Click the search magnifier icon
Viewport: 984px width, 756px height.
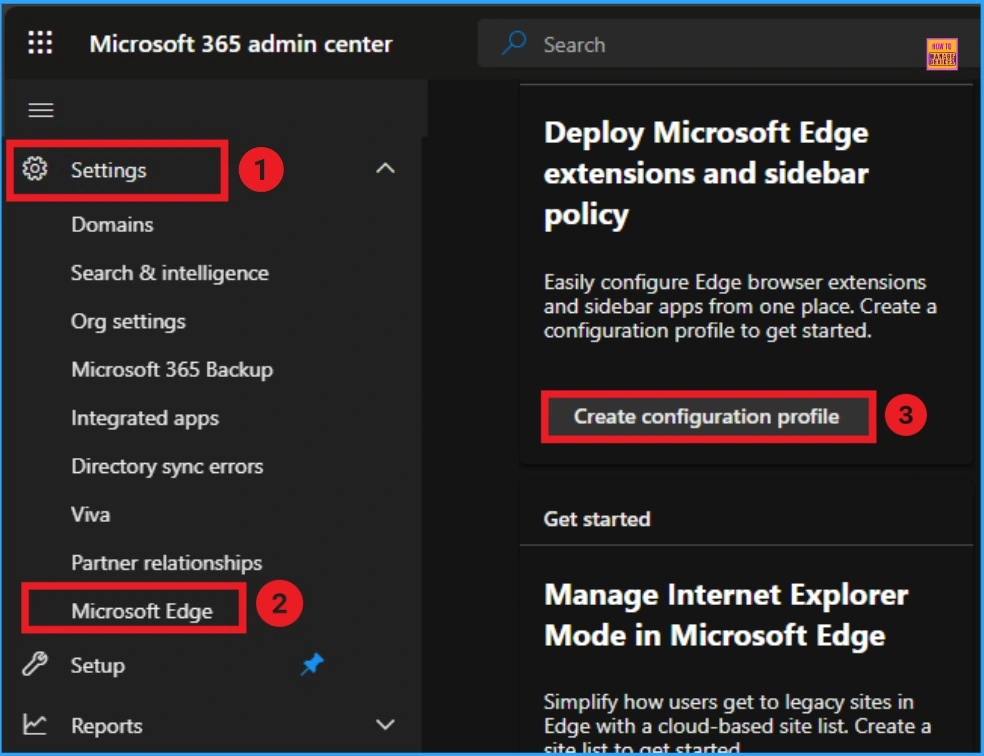pyautogui.click(x=514, y=43)
